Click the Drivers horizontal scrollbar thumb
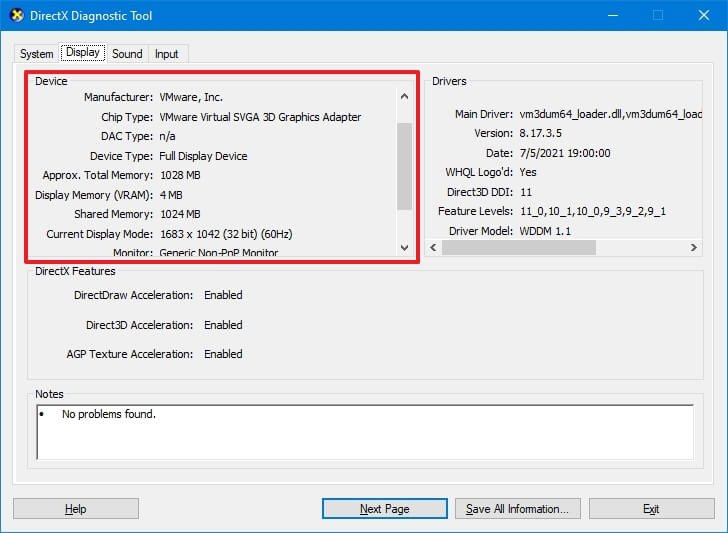The height and width of the screenshot is (533, 728). click(519, 247)
